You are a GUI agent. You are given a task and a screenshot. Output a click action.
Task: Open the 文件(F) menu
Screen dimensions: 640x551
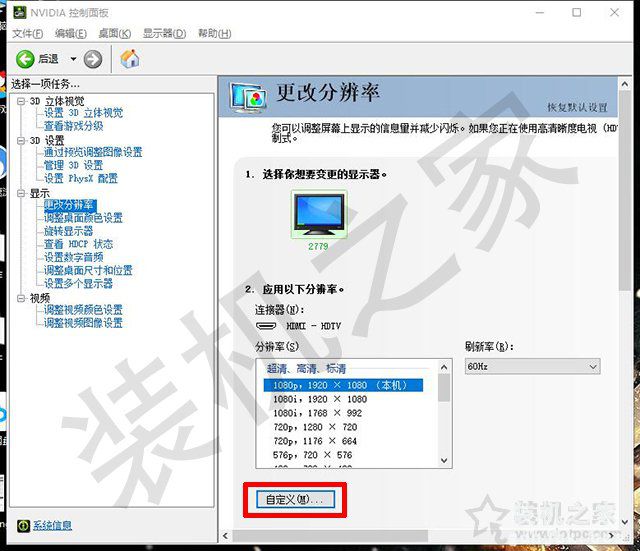27,33
